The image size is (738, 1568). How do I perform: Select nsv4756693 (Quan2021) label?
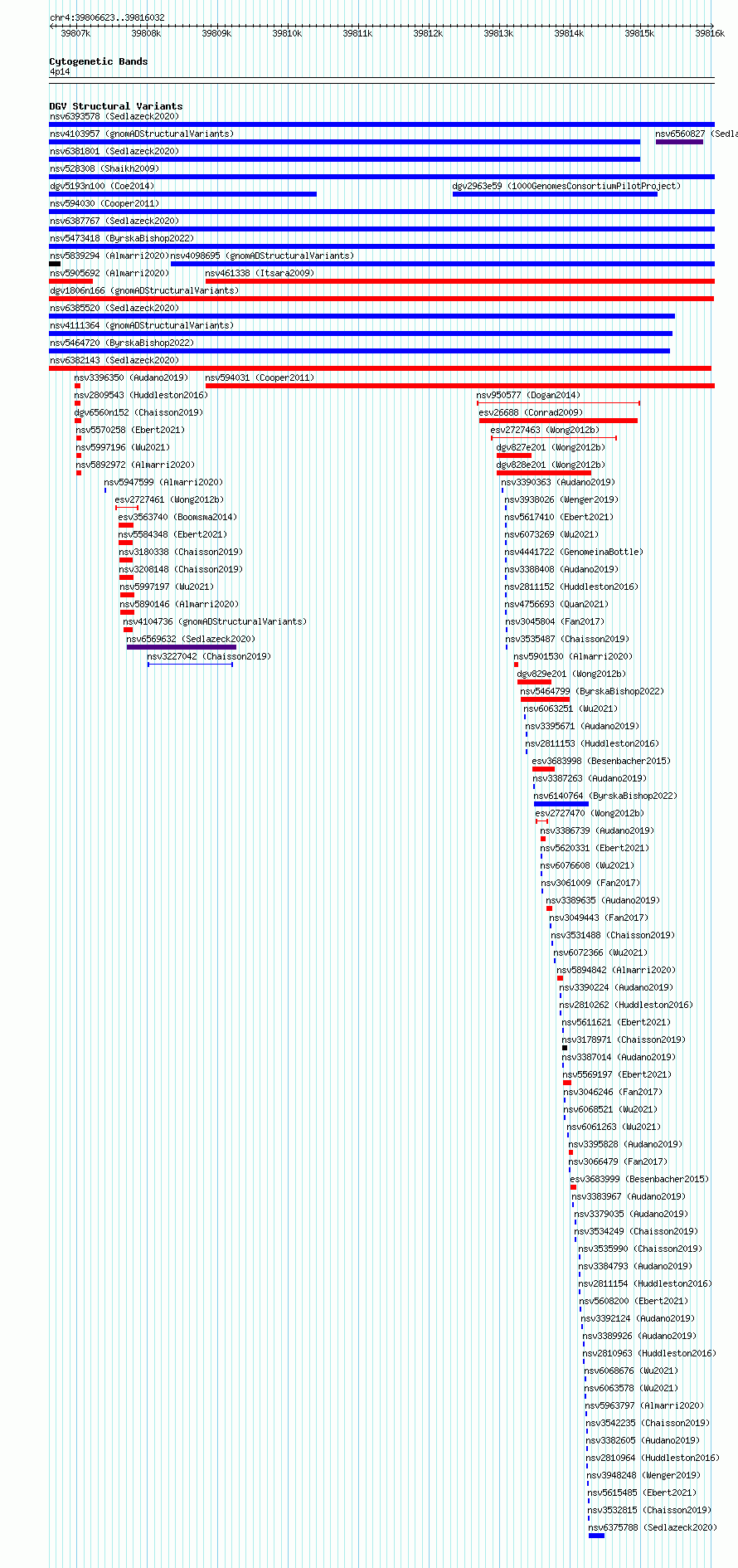tap(556, 605)
